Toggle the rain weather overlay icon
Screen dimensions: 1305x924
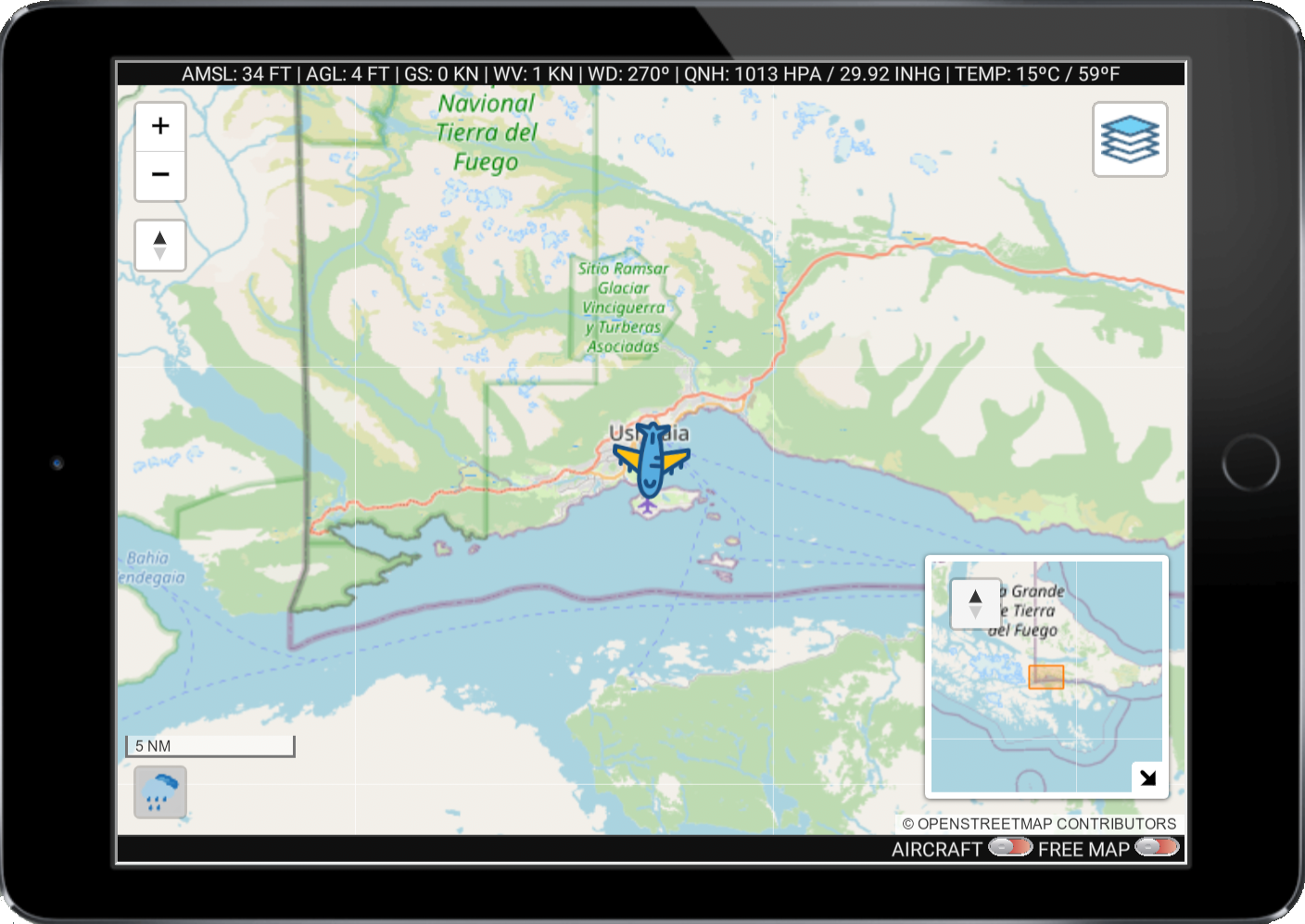[x=160, y=792]
